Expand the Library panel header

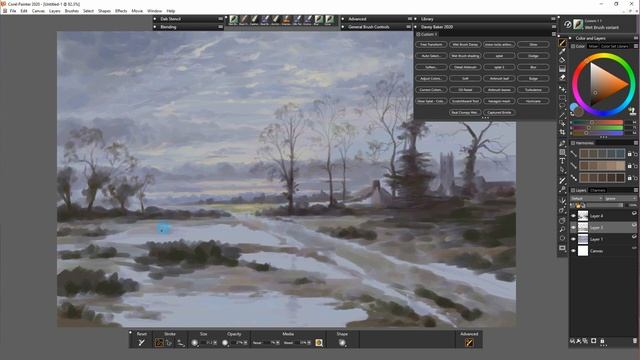[416, 19]
